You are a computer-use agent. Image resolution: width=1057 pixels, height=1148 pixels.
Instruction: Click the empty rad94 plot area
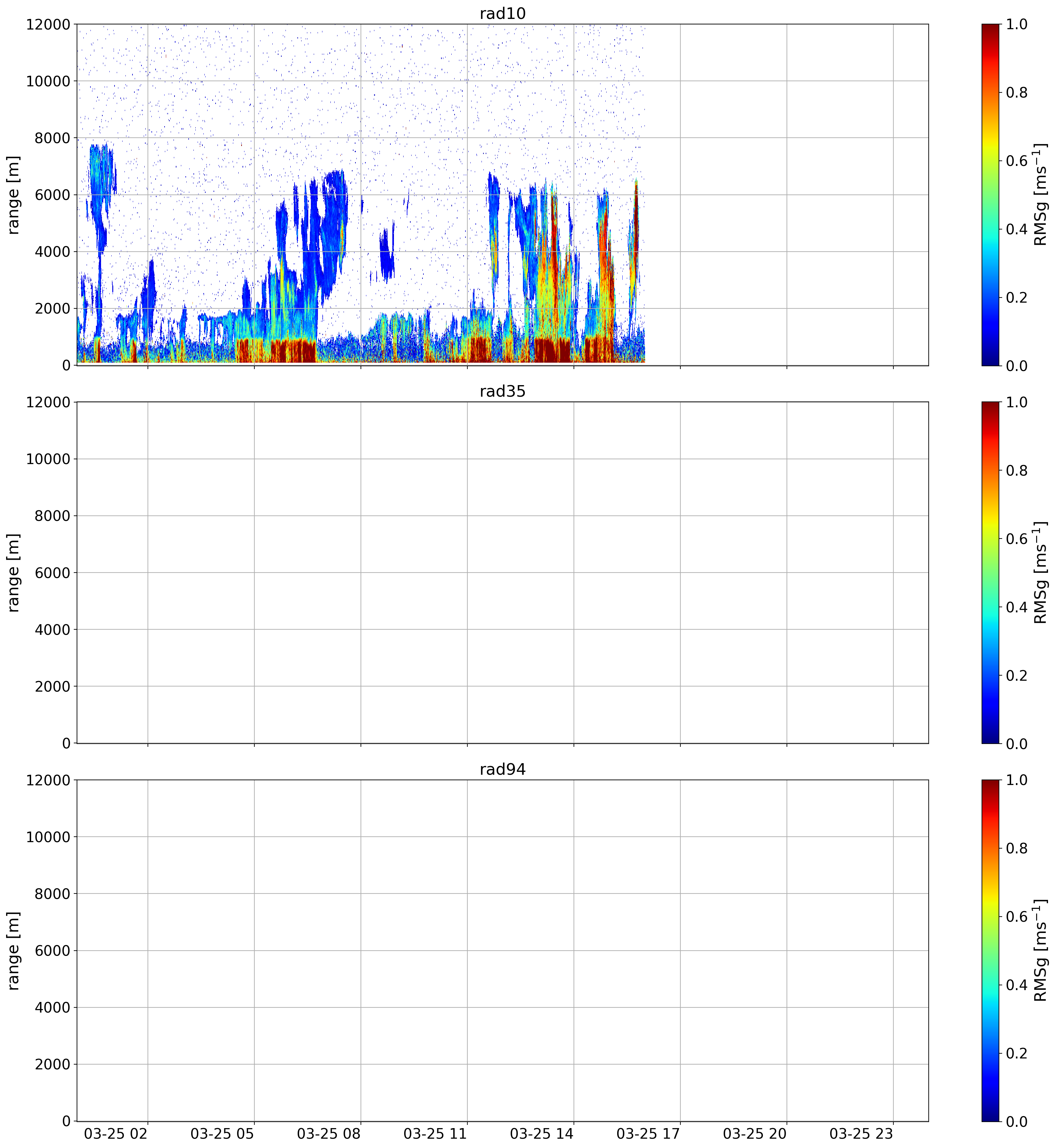[x=502, y=951]
